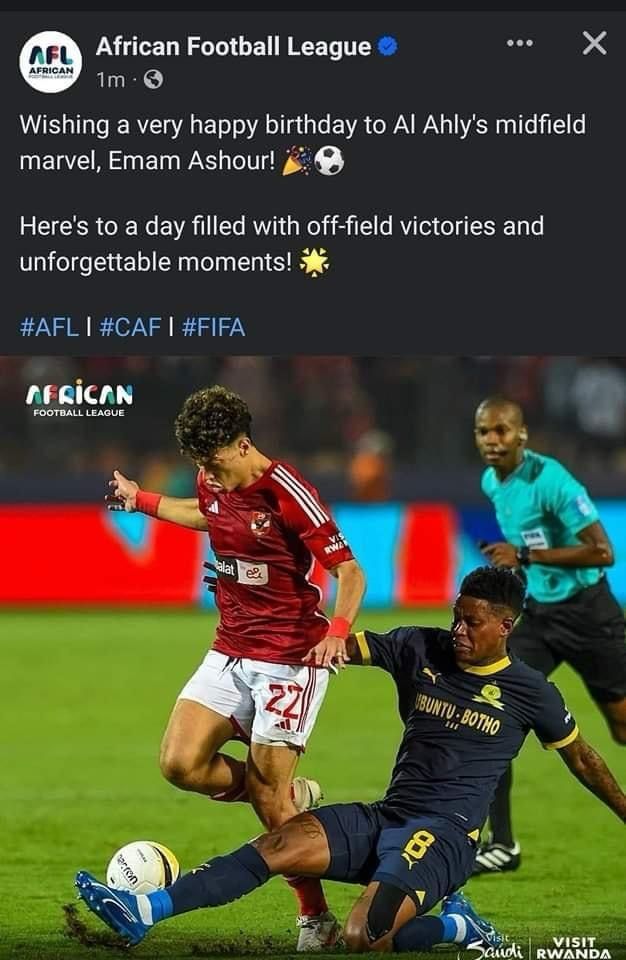626x960 pixels.
Task: Click the African Football League logo on photo
Action: click(79, 399)
